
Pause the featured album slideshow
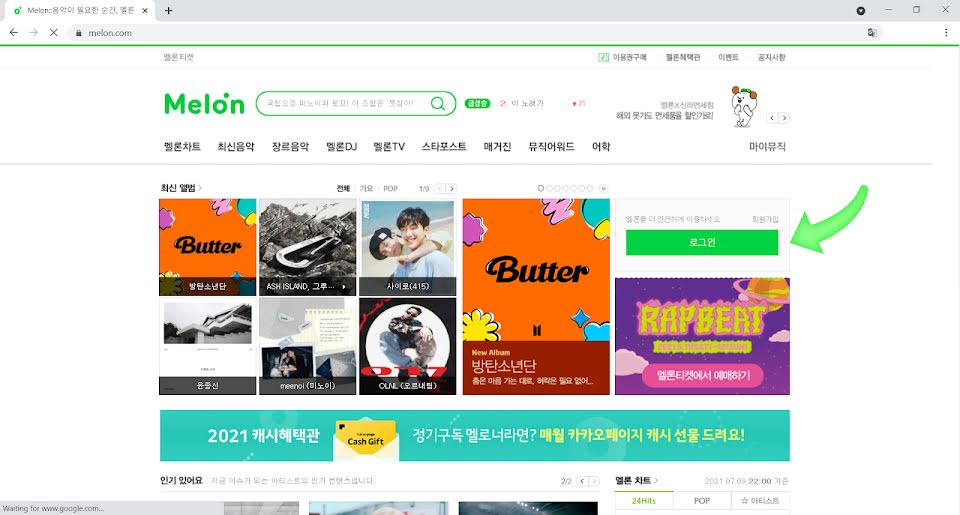click(x=603, y=189)
